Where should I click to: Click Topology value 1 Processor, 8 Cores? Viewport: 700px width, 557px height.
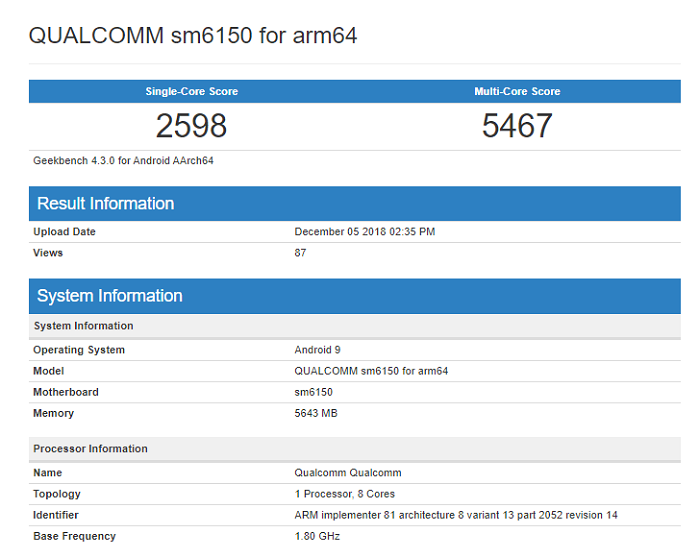345,494
